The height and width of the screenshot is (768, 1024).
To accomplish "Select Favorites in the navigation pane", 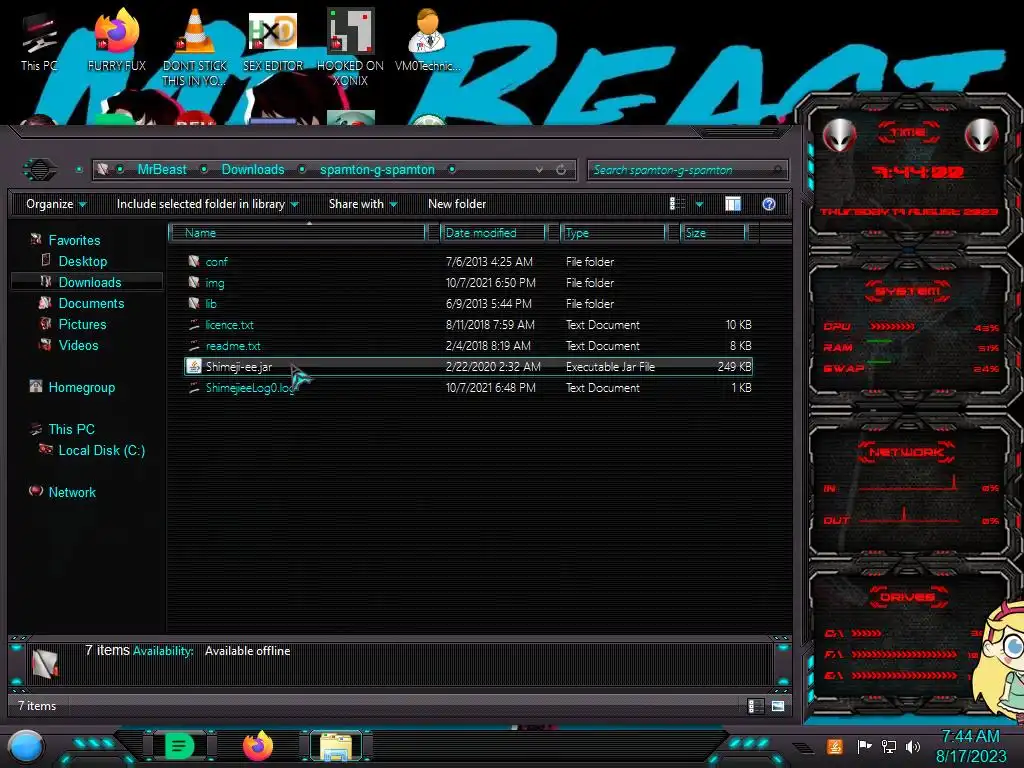I will coord(74,240).
